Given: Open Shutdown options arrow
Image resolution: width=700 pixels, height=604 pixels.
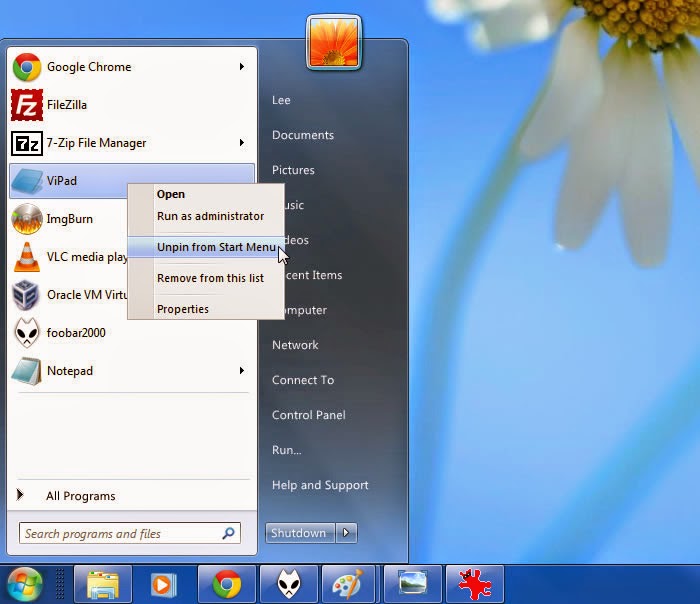Looking at the screenshot, I should tap(346, 533).
